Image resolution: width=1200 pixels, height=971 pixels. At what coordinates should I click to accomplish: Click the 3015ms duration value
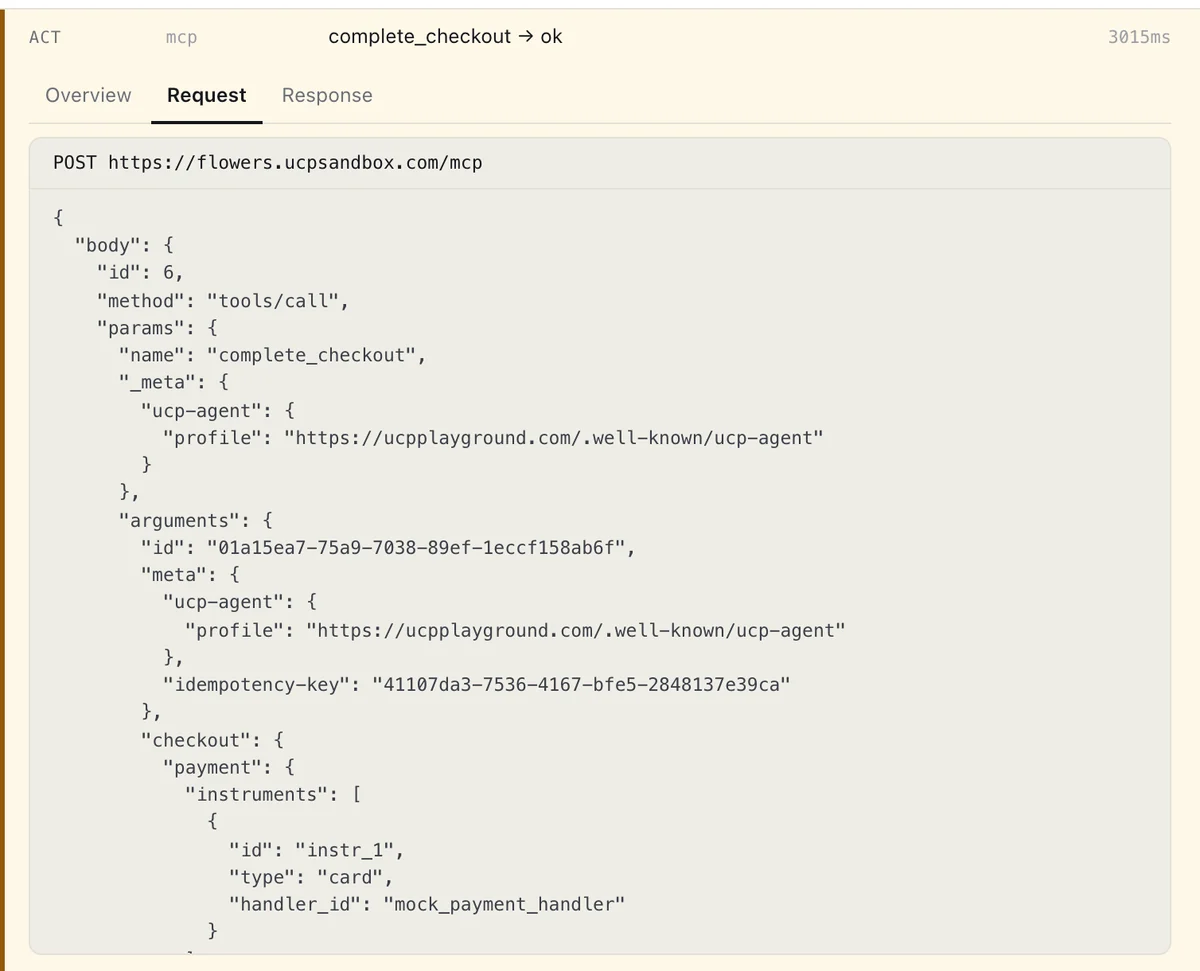(1139, 37)
